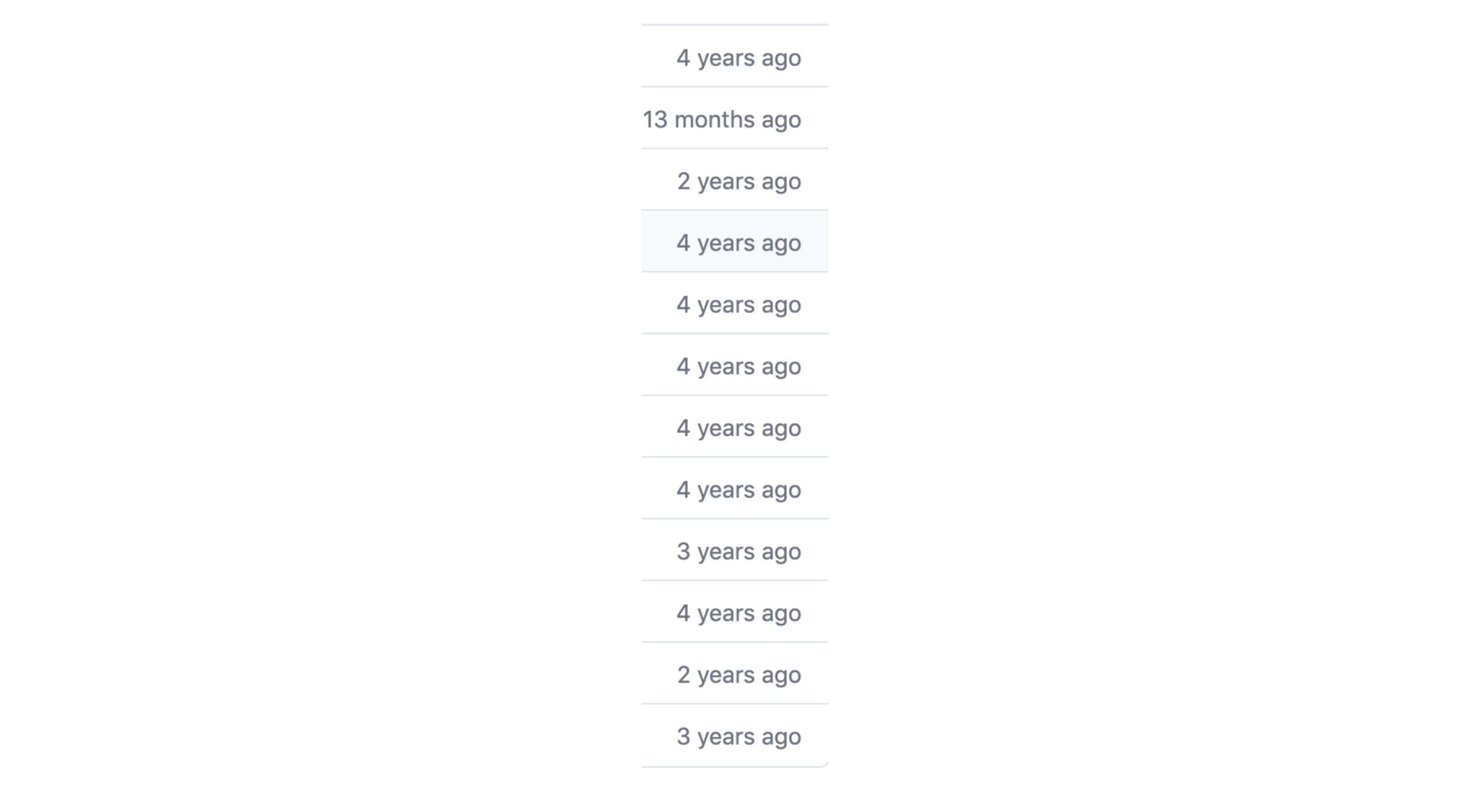Choose the first timestamp in the list
The height and width of the screenshot is (812, 1463).
(739, 58)
